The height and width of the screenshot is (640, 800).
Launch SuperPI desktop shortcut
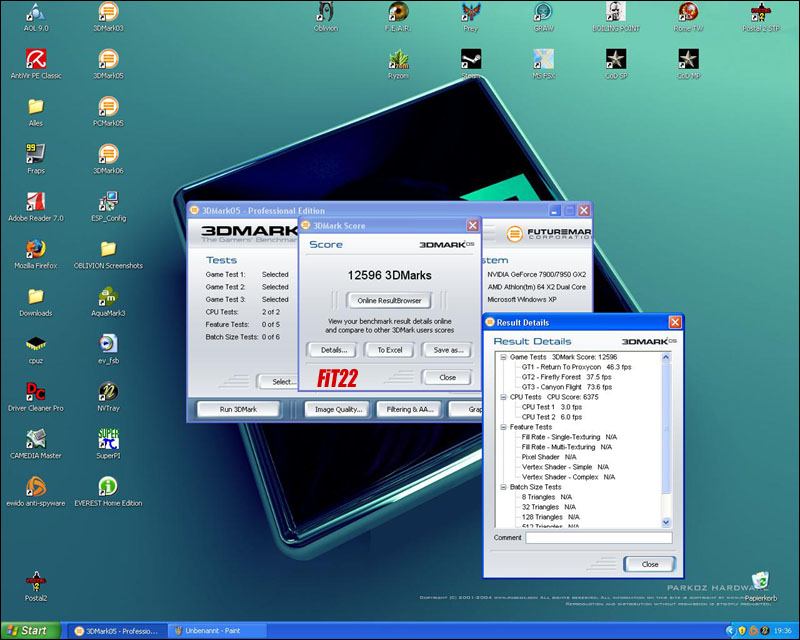108,444
